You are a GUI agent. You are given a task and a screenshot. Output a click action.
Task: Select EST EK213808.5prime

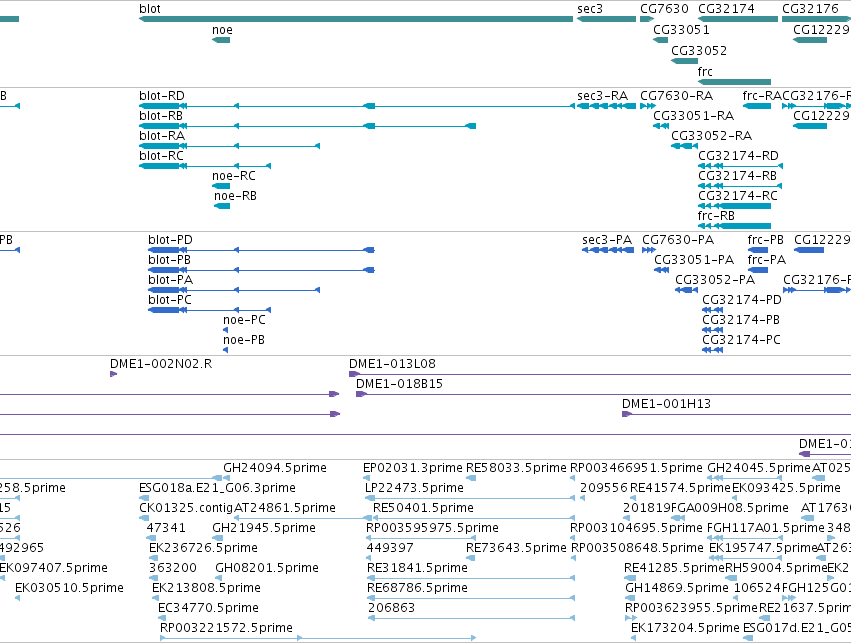[155, 599]
